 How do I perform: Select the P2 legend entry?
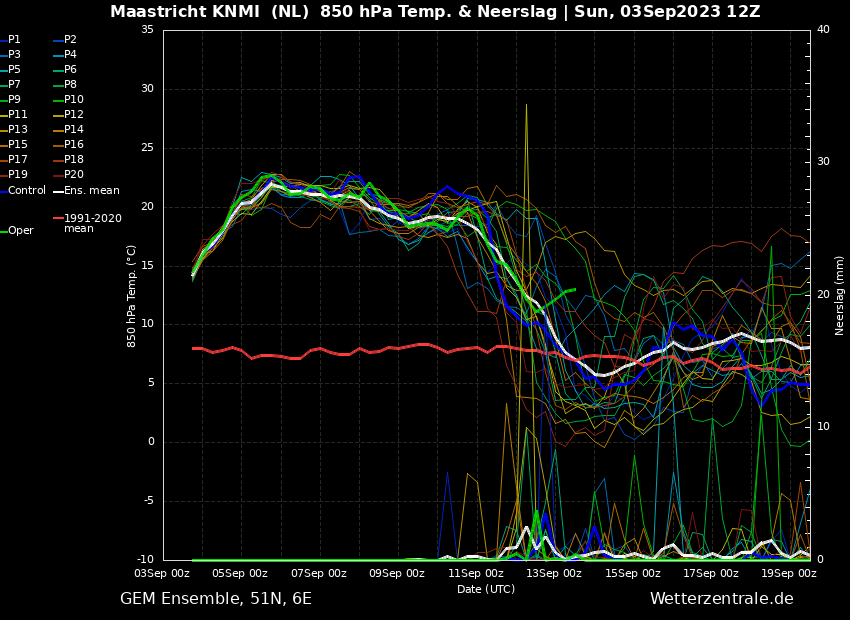[x=70, y=40]
